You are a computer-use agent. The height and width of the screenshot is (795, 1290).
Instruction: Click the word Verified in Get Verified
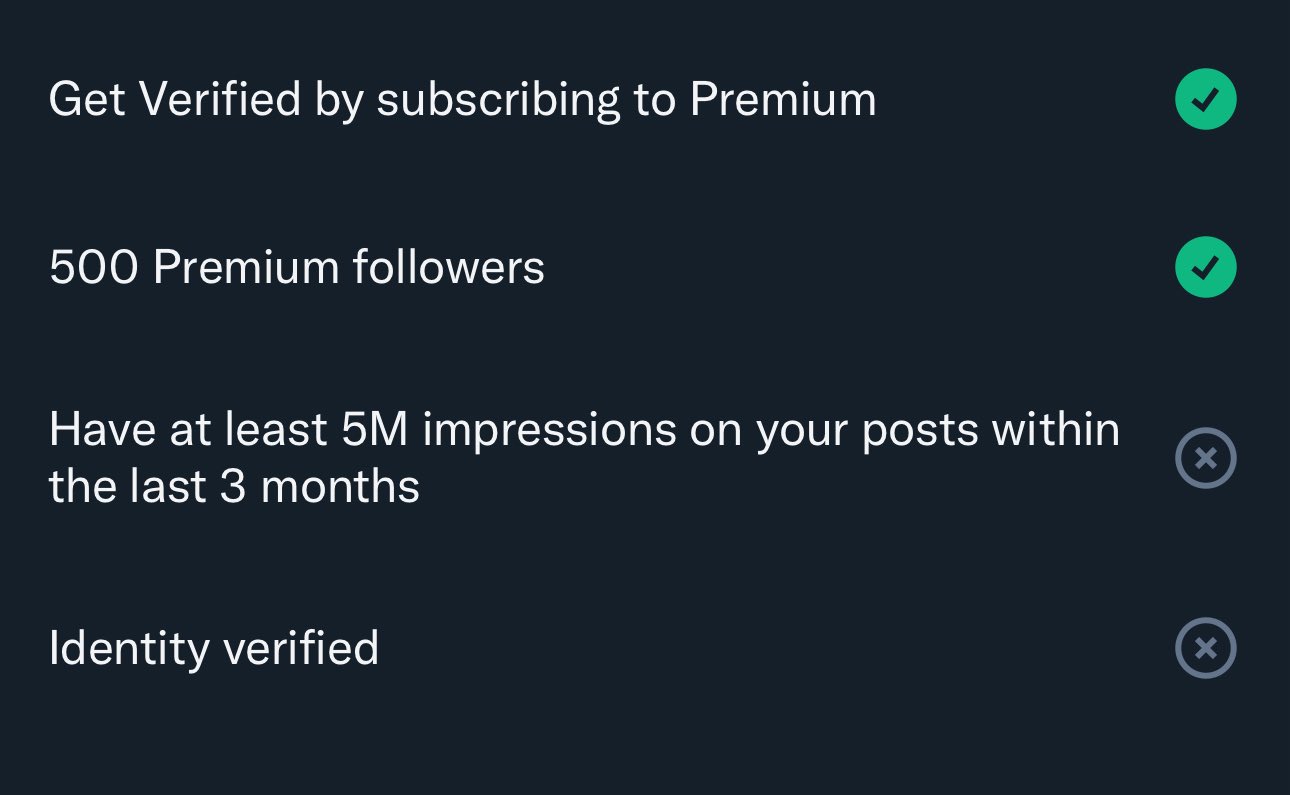pos(220,99)
